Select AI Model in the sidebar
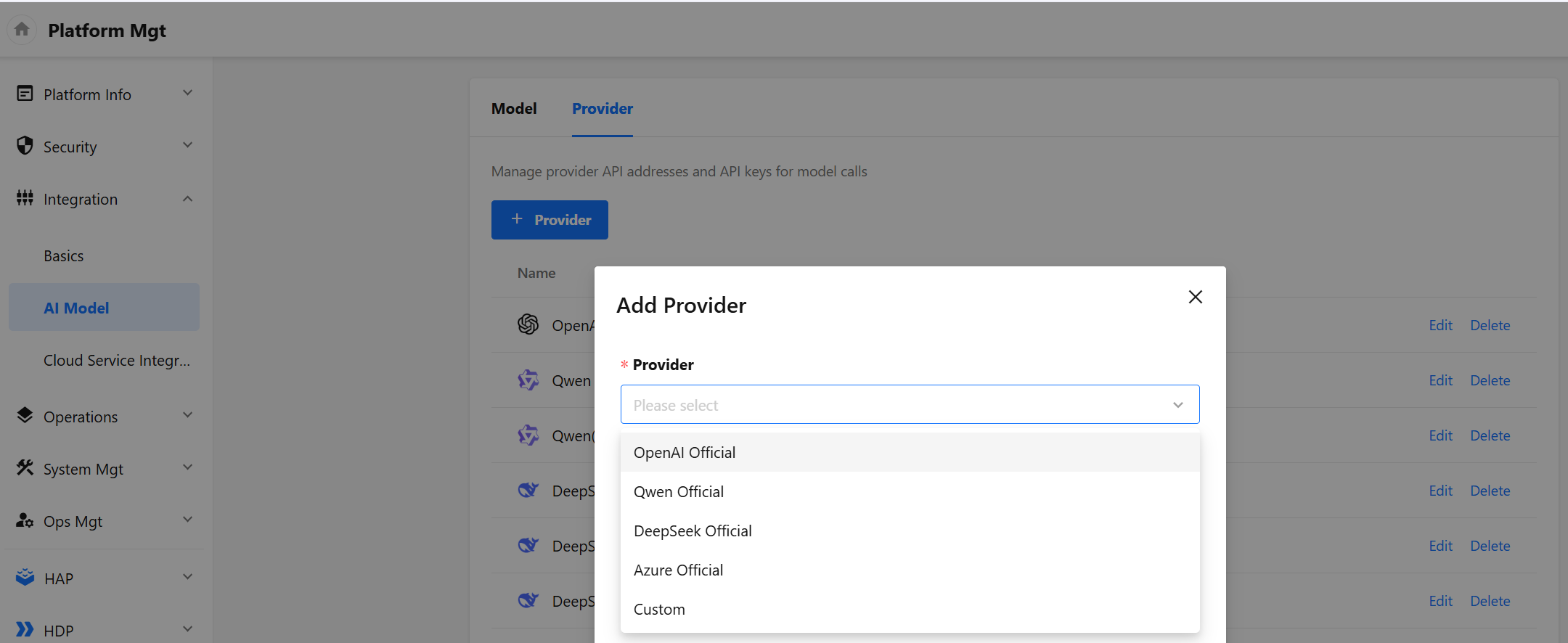The image size is (1568, 643). pos(104,308)
